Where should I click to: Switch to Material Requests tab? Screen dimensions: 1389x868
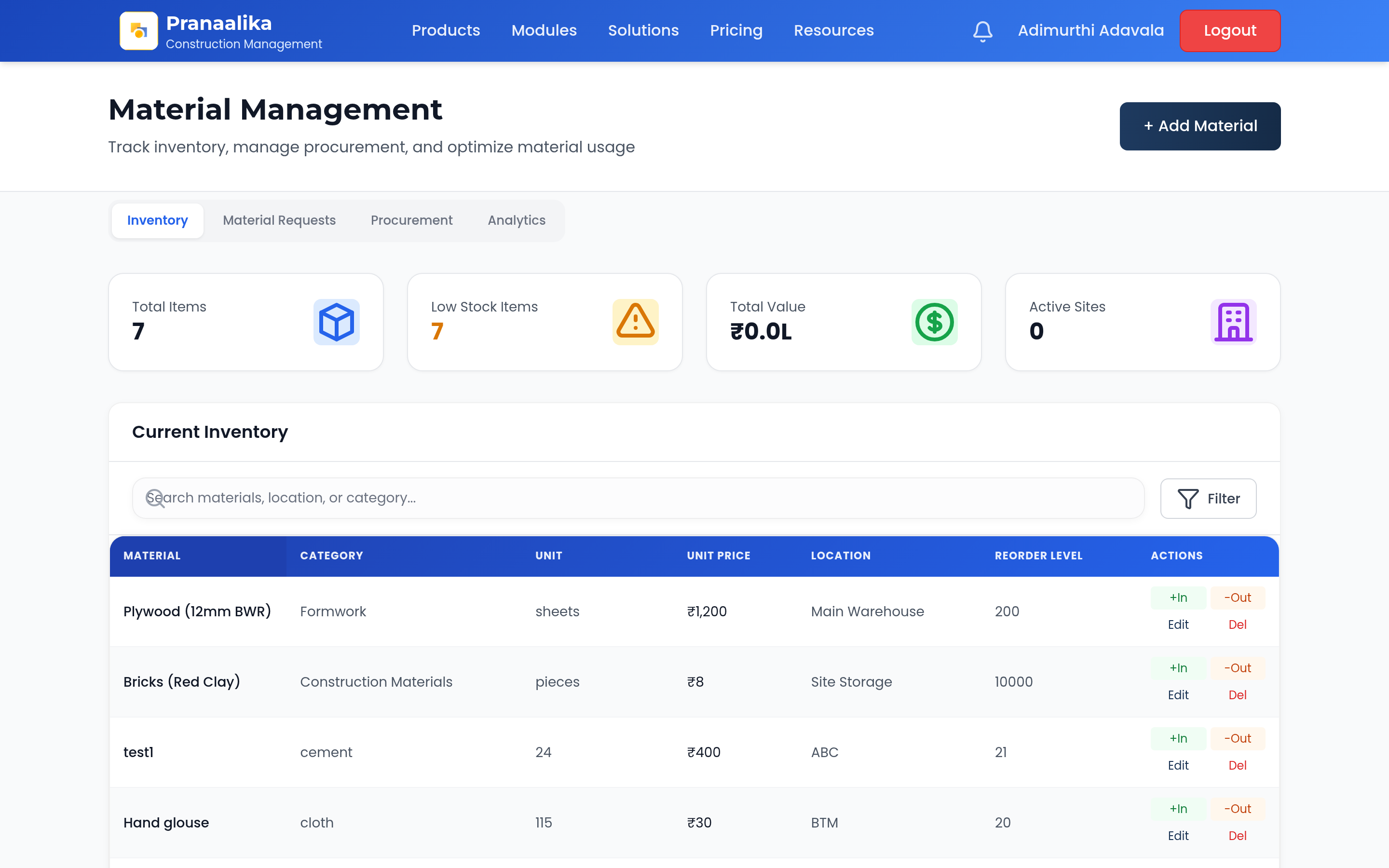(x=279, y=220)
